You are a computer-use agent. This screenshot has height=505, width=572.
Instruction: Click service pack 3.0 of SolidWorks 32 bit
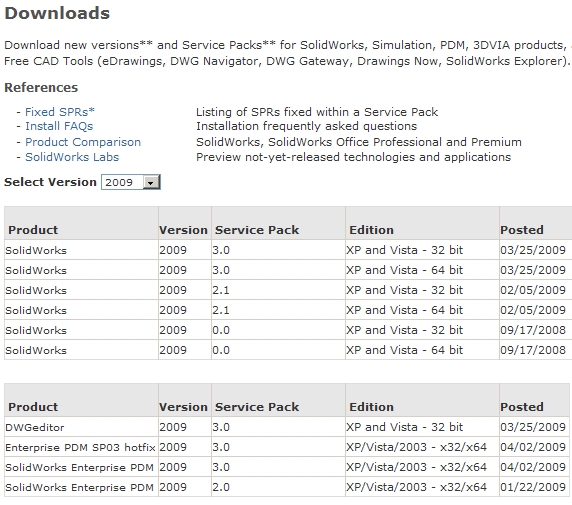(x=221, y=250)
